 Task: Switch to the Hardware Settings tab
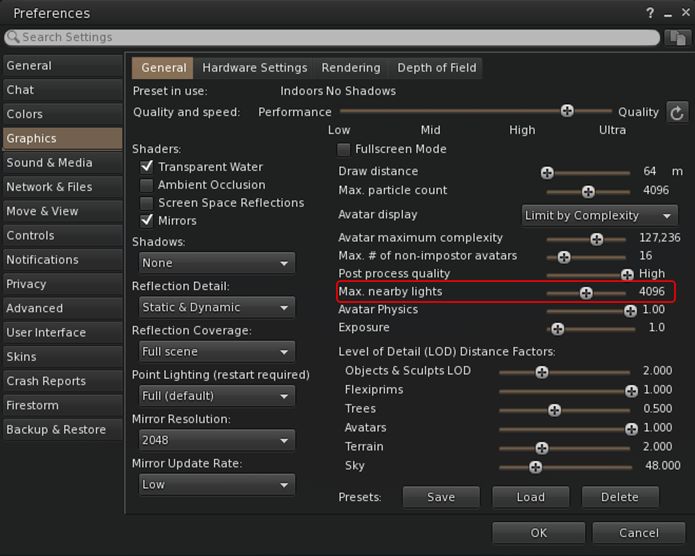coord(254,68)
